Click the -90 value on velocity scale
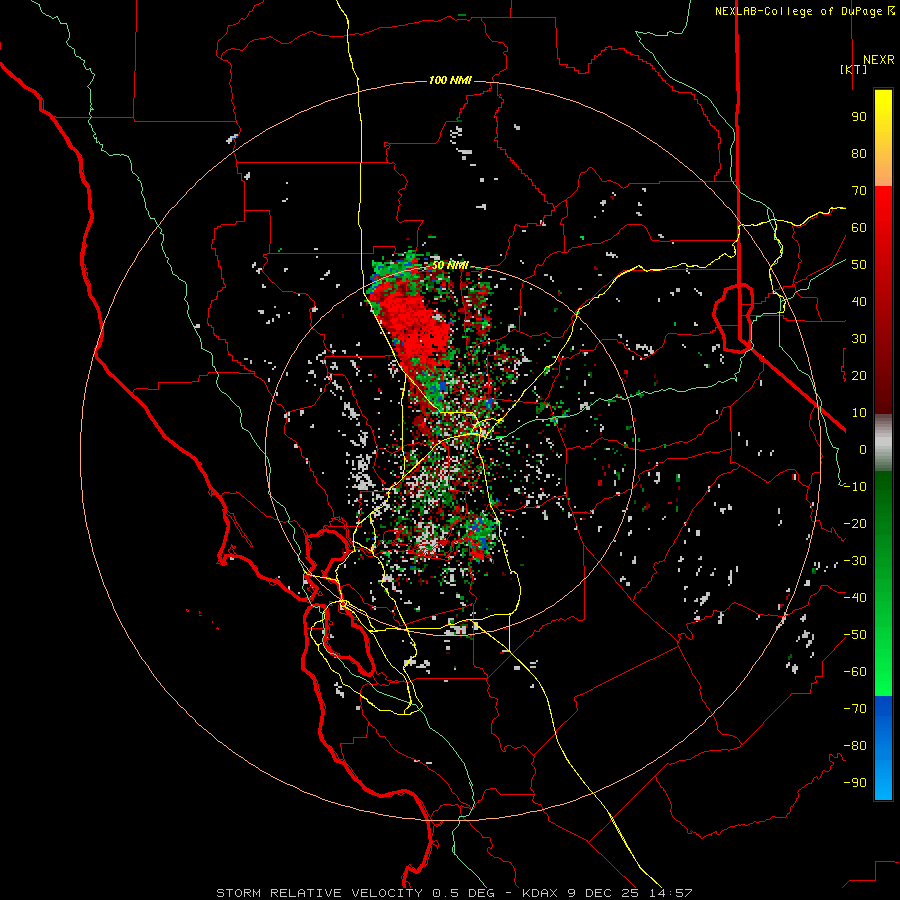Viewport: 900px width, 900px height. pyautogui.click(x=855, y=783)
